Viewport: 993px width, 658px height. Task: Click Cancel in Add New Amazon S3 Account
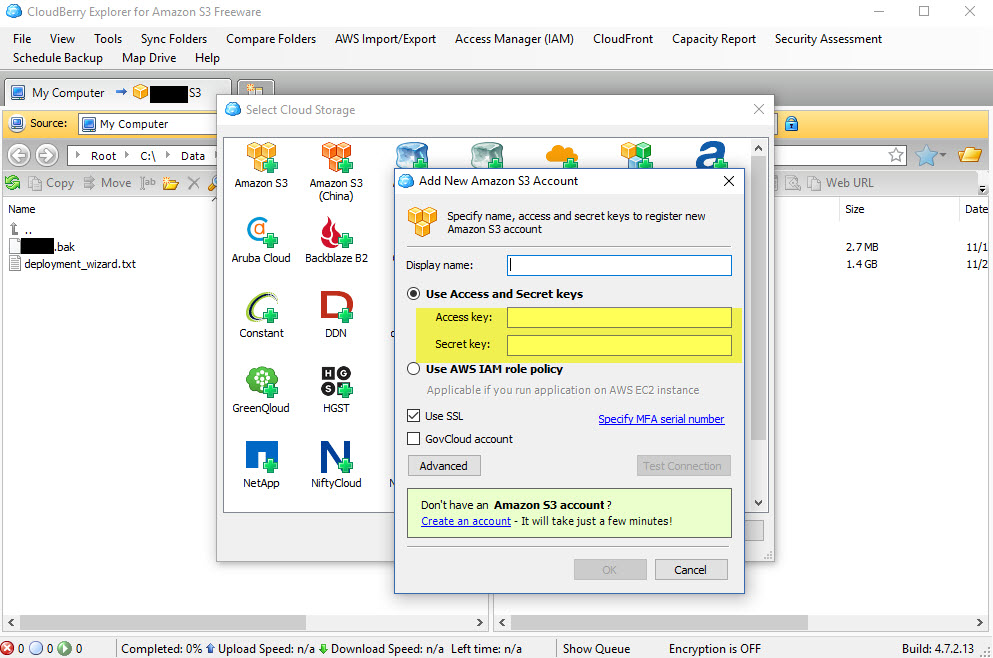690,569
